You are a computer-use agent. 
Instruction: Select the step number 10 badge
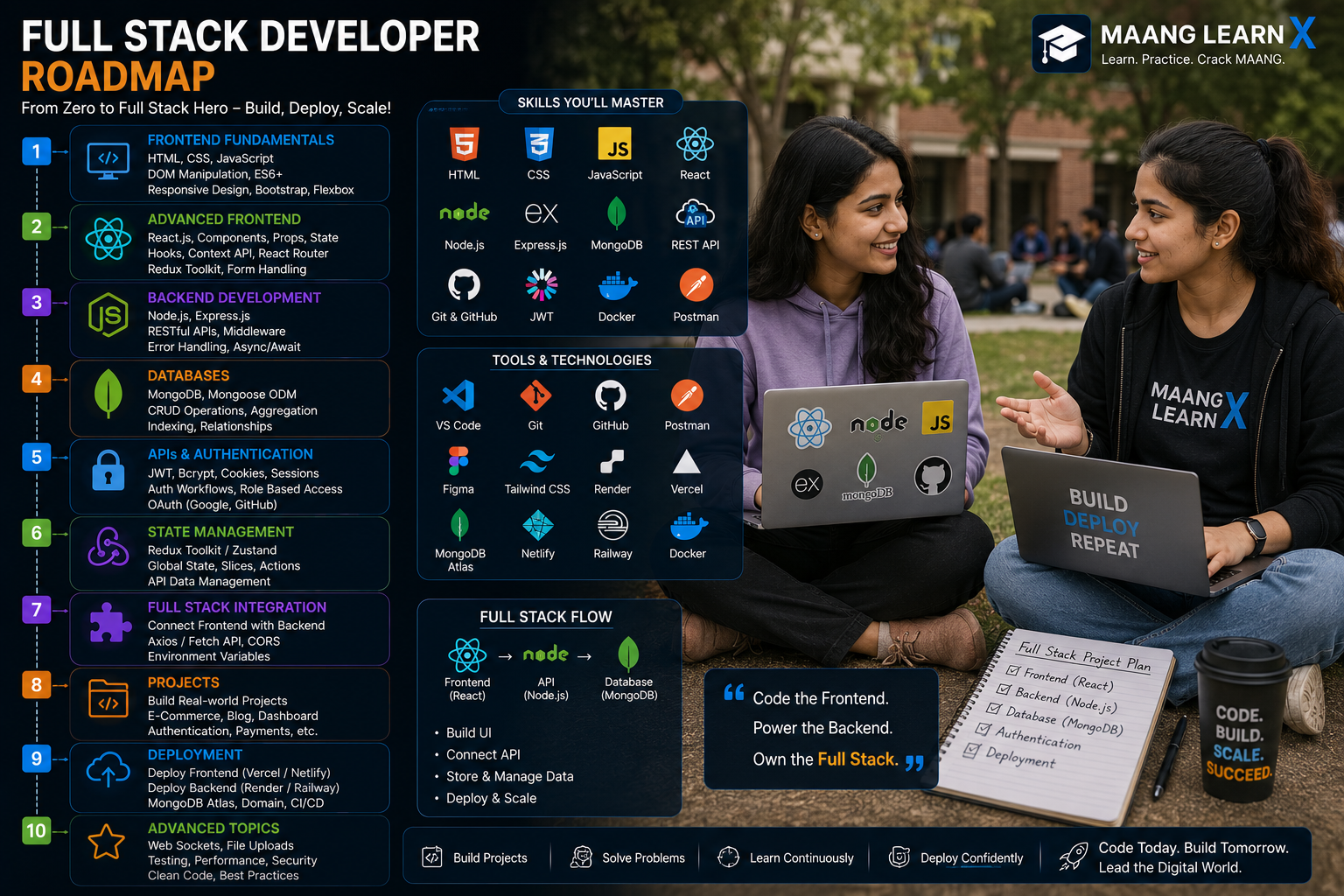36,830
